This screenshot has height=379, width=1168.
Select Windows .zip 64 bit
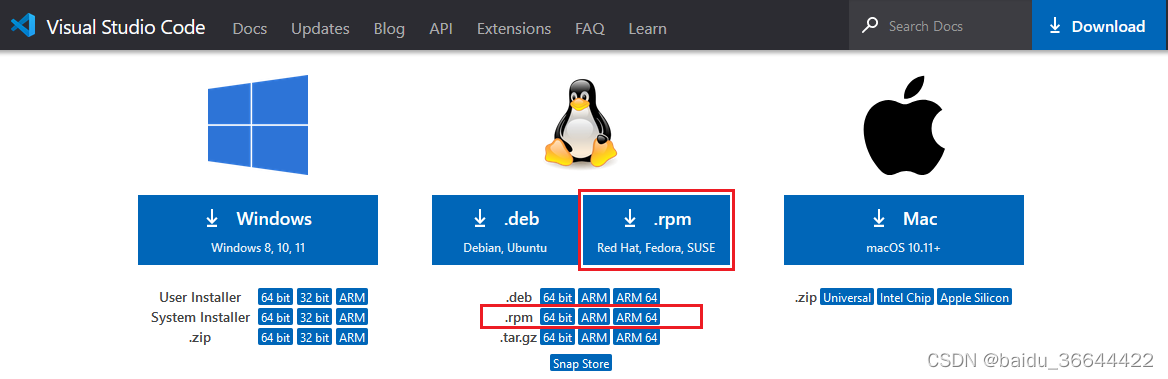275,337
